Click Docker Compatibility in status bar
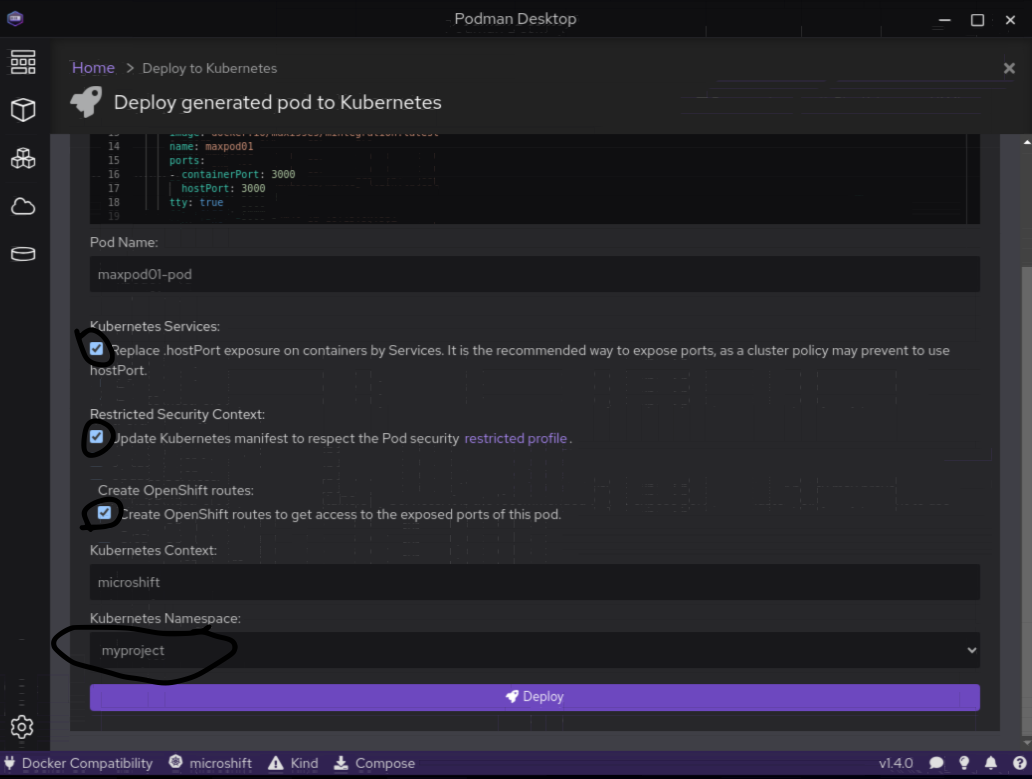The height and width of the screenshot is (779, 1032). click(78, 763)
